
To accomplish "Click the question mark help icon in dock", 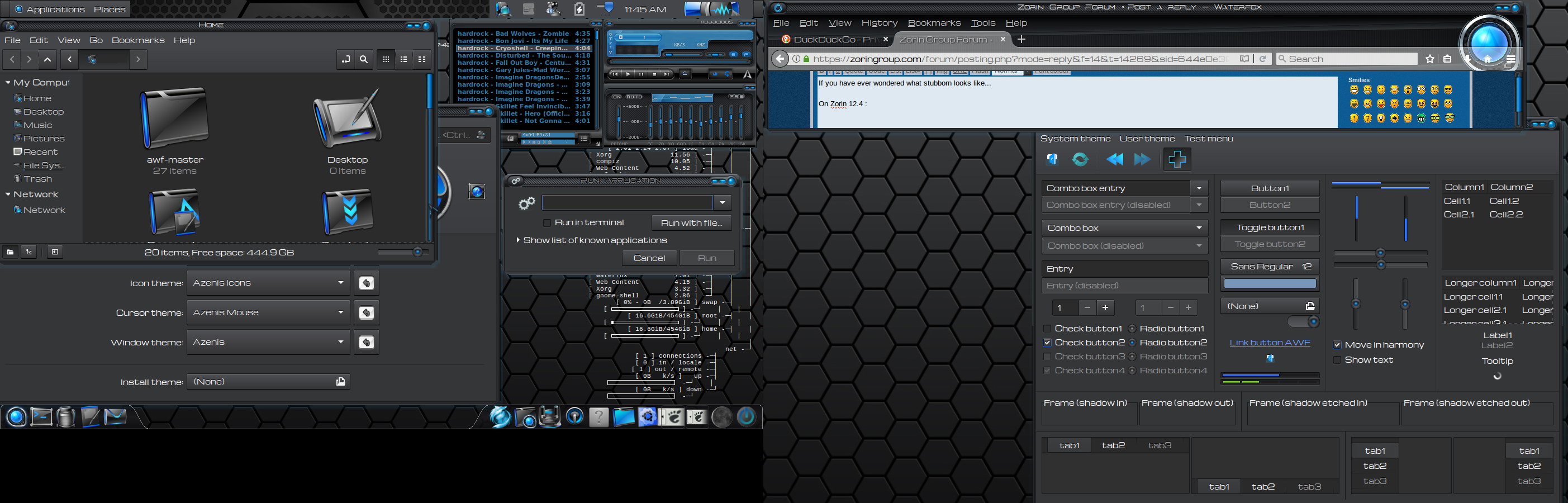I will 599,416.
